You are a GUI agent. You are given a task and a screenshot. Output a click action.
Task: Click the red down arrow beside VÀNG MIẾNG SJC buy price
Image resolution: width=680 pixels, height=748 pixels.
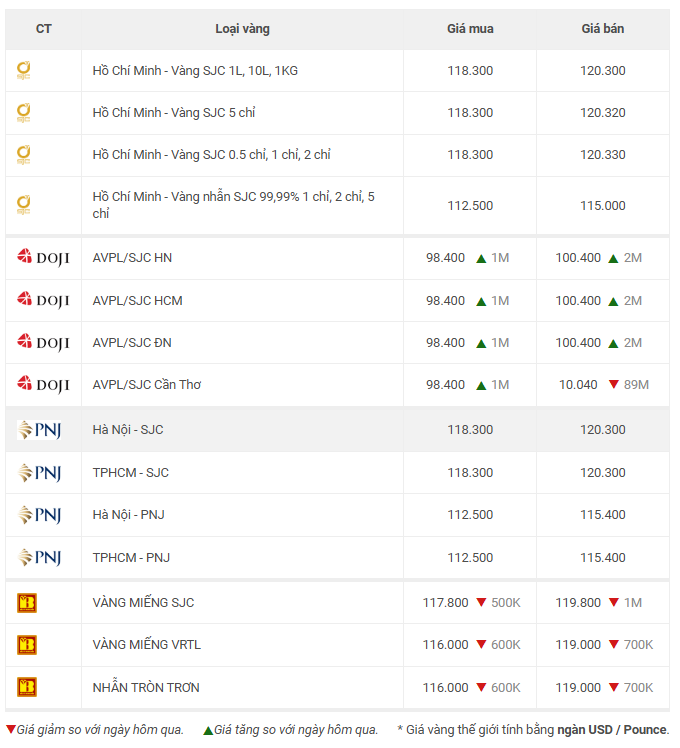point(481,602)
